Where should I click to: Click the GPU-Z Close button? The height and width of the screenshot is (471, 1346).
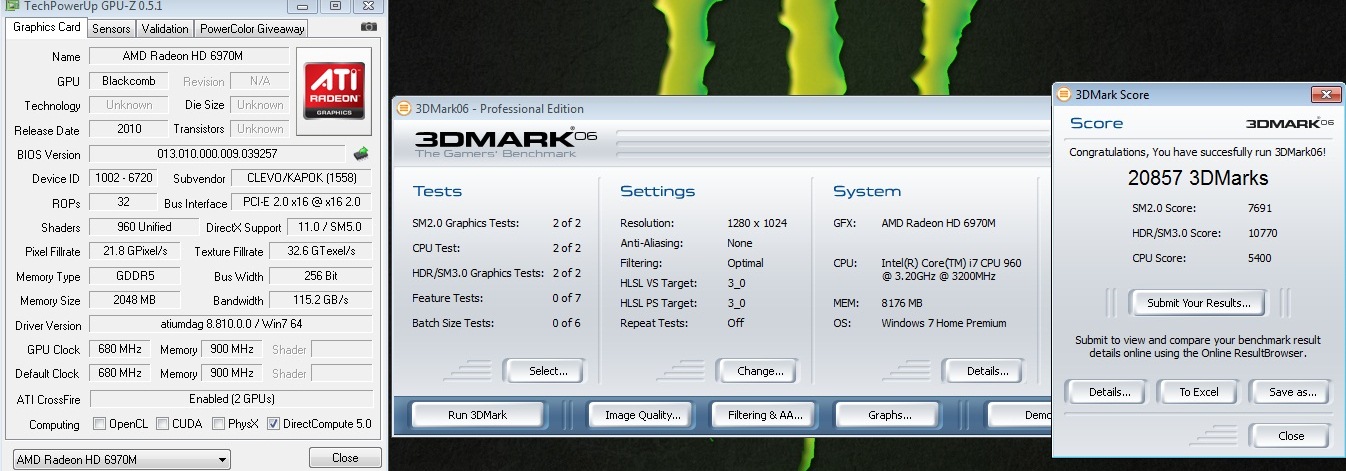(345, 458)
